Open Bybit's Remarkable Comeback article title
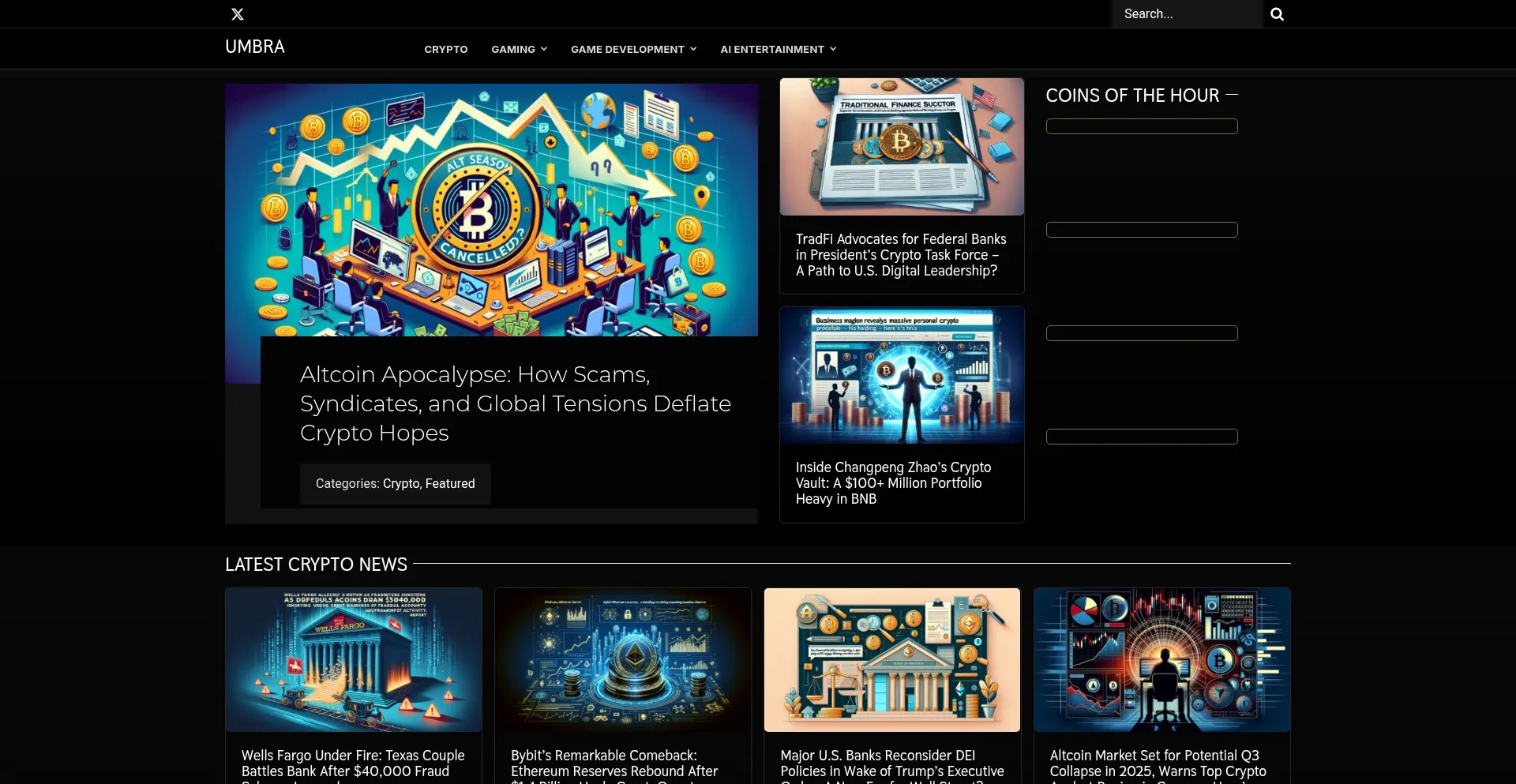This screenshot has width=1516, height=784. pos(614,763)
